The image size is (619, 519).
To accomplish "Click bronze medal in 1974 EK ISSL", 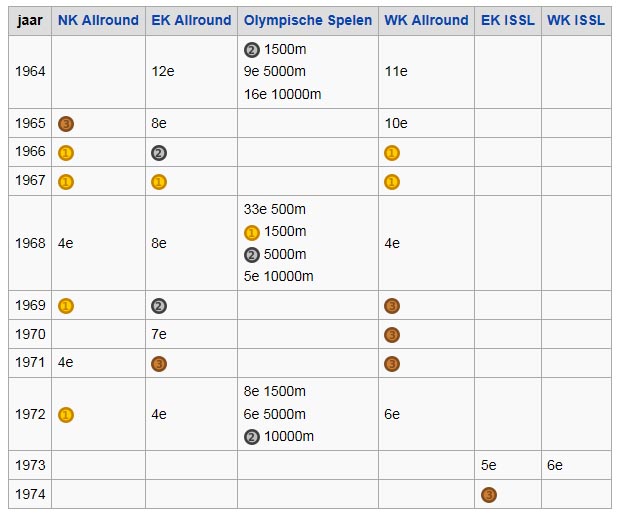I will (489, 495).
